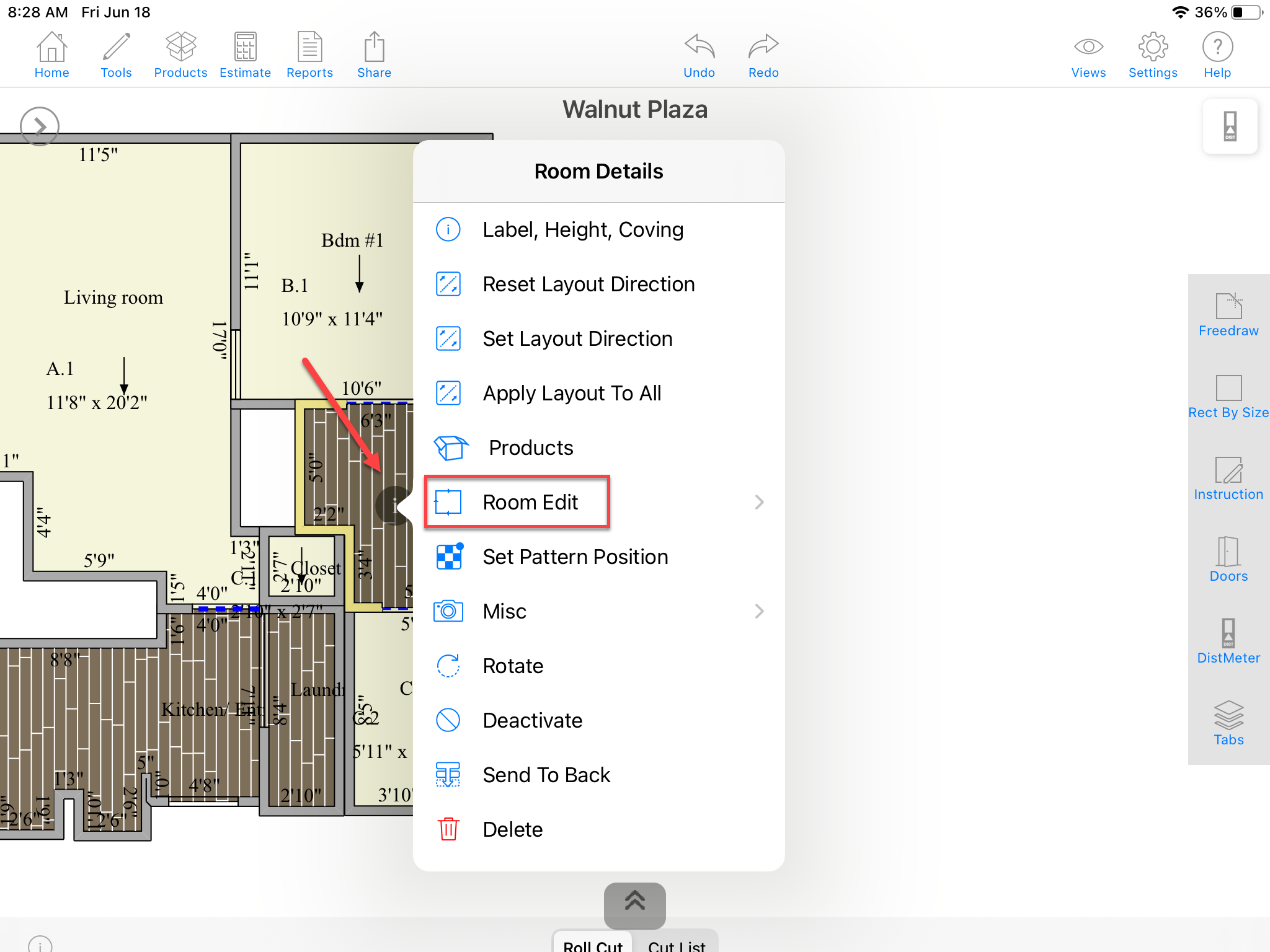Screen dimensions: 1270x952
Task: Delete the room via trash entry
Action: coord(512,829)
